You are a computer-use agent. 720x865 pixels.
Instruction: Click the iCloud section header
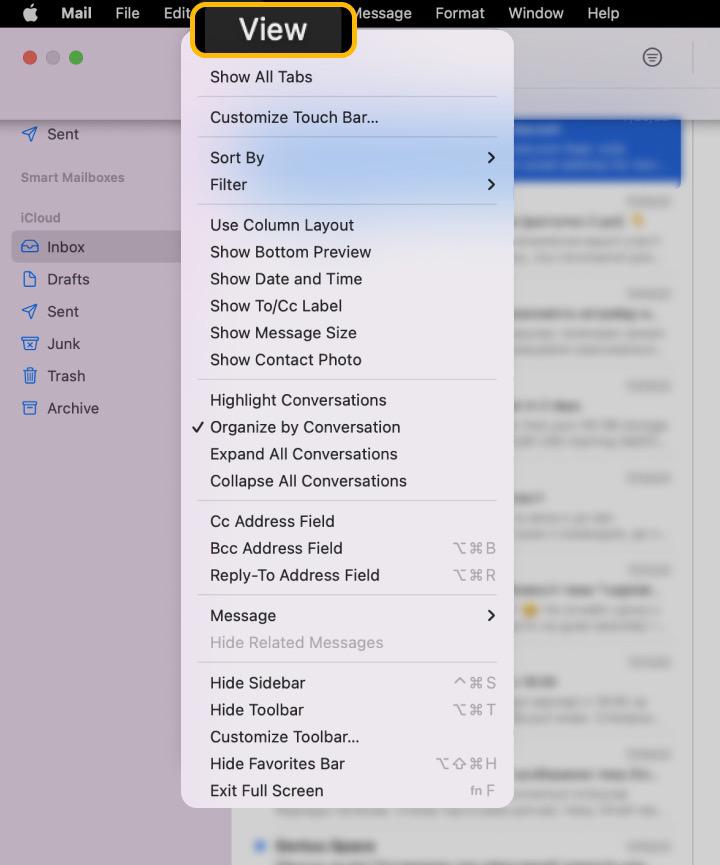click(x=40, y=217)
